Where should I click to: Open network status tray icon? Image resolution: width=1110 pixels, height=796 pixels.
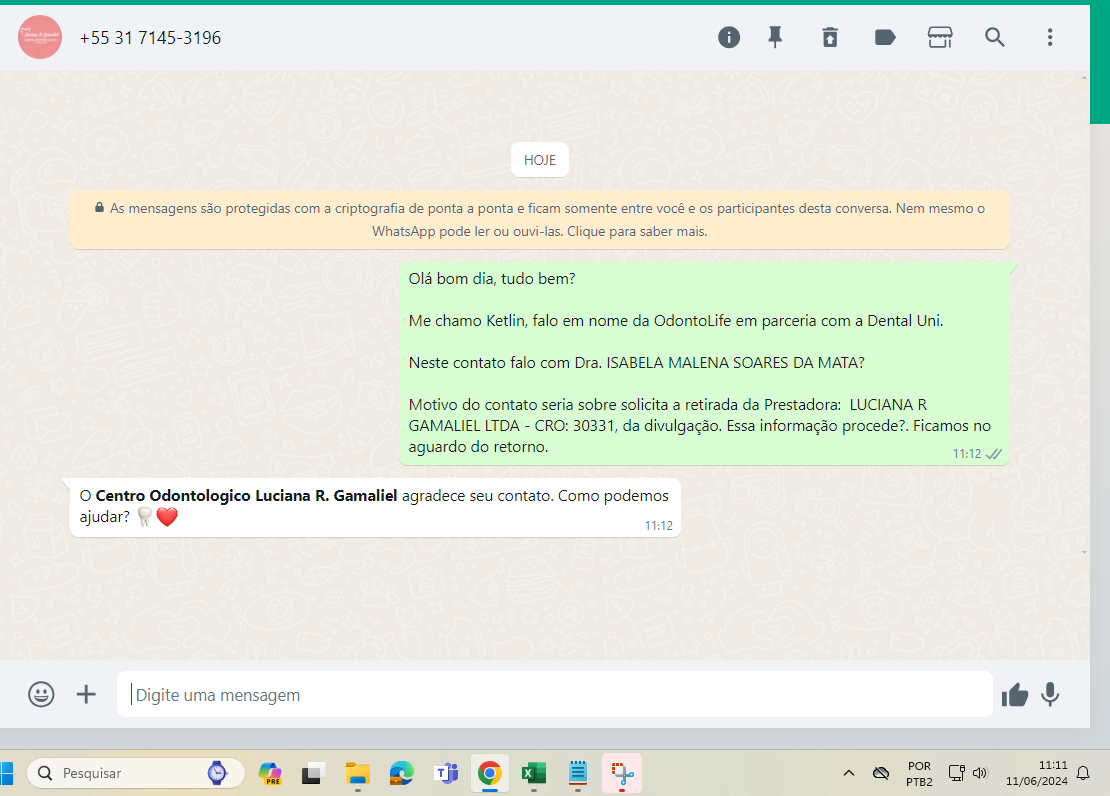pyautogui.click(x=956, y=773)
